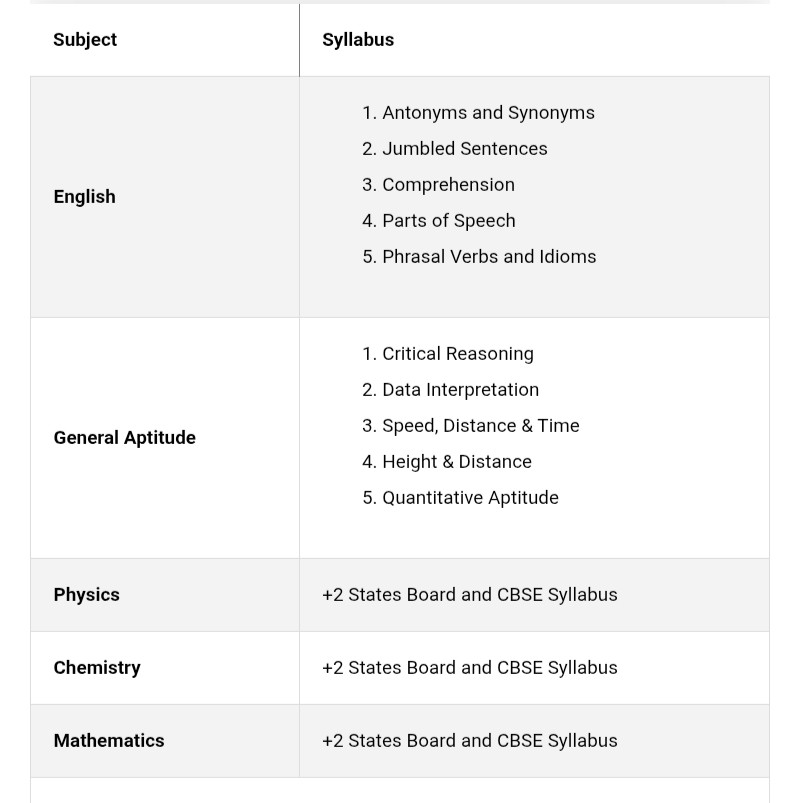Click the Antonyms and Synonyms list item
Screen dimensions: 800x803
tap(478, 113)
